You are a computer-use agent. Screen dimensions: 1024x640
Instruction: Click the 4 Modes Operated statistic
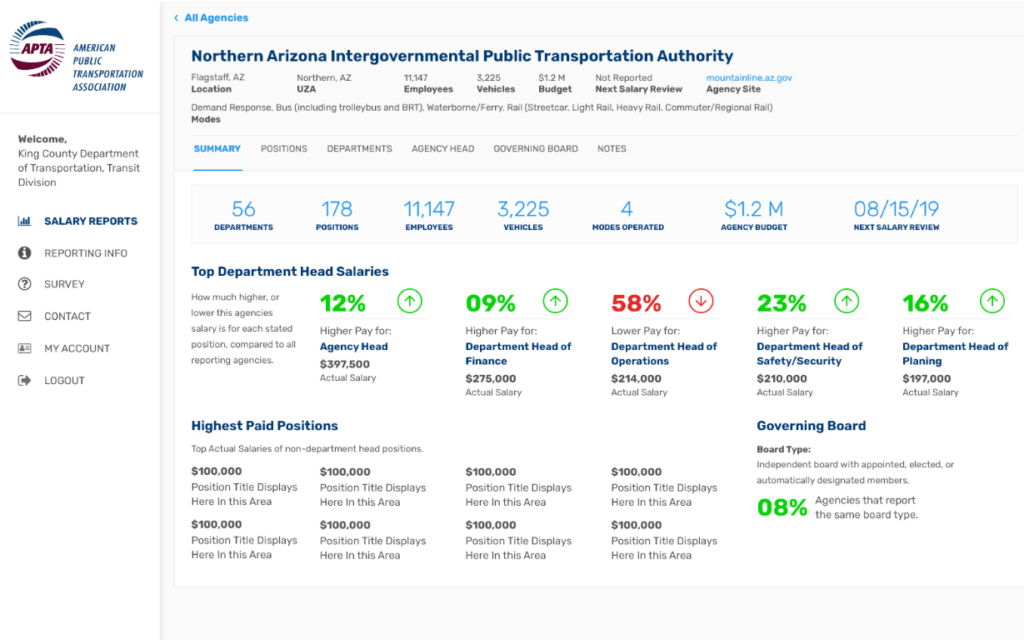628,215
